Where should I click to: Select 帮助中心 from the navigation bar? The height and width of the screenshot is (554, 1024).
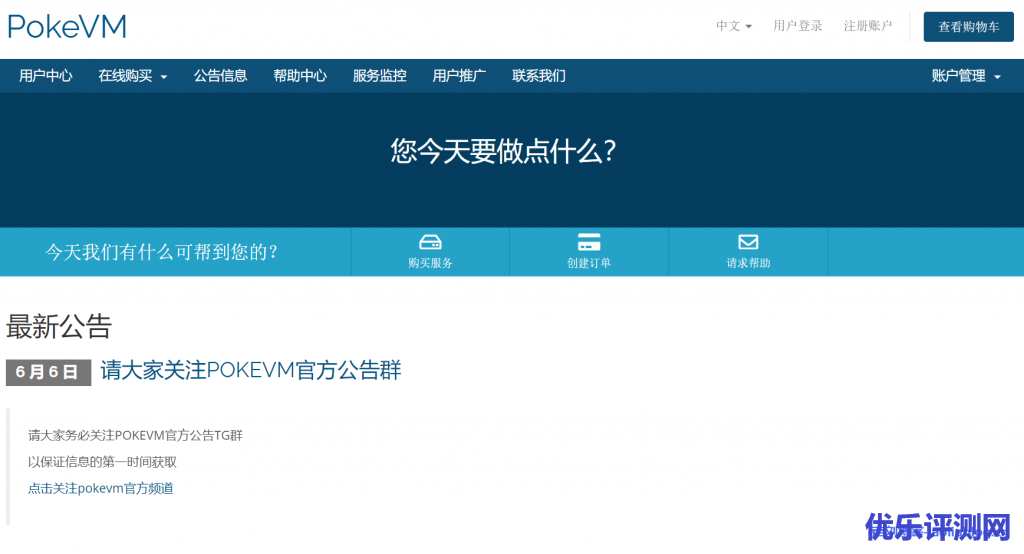coord(300,76)
